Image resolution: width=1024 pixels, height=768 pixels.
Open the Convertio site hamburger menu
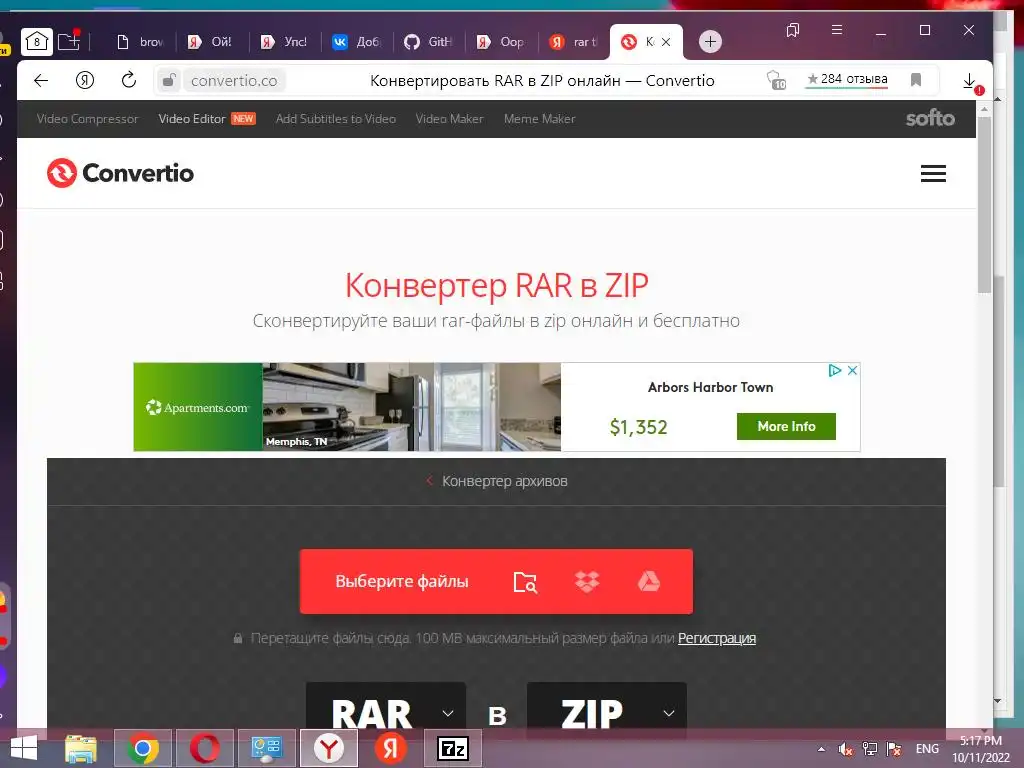(933, 173)
